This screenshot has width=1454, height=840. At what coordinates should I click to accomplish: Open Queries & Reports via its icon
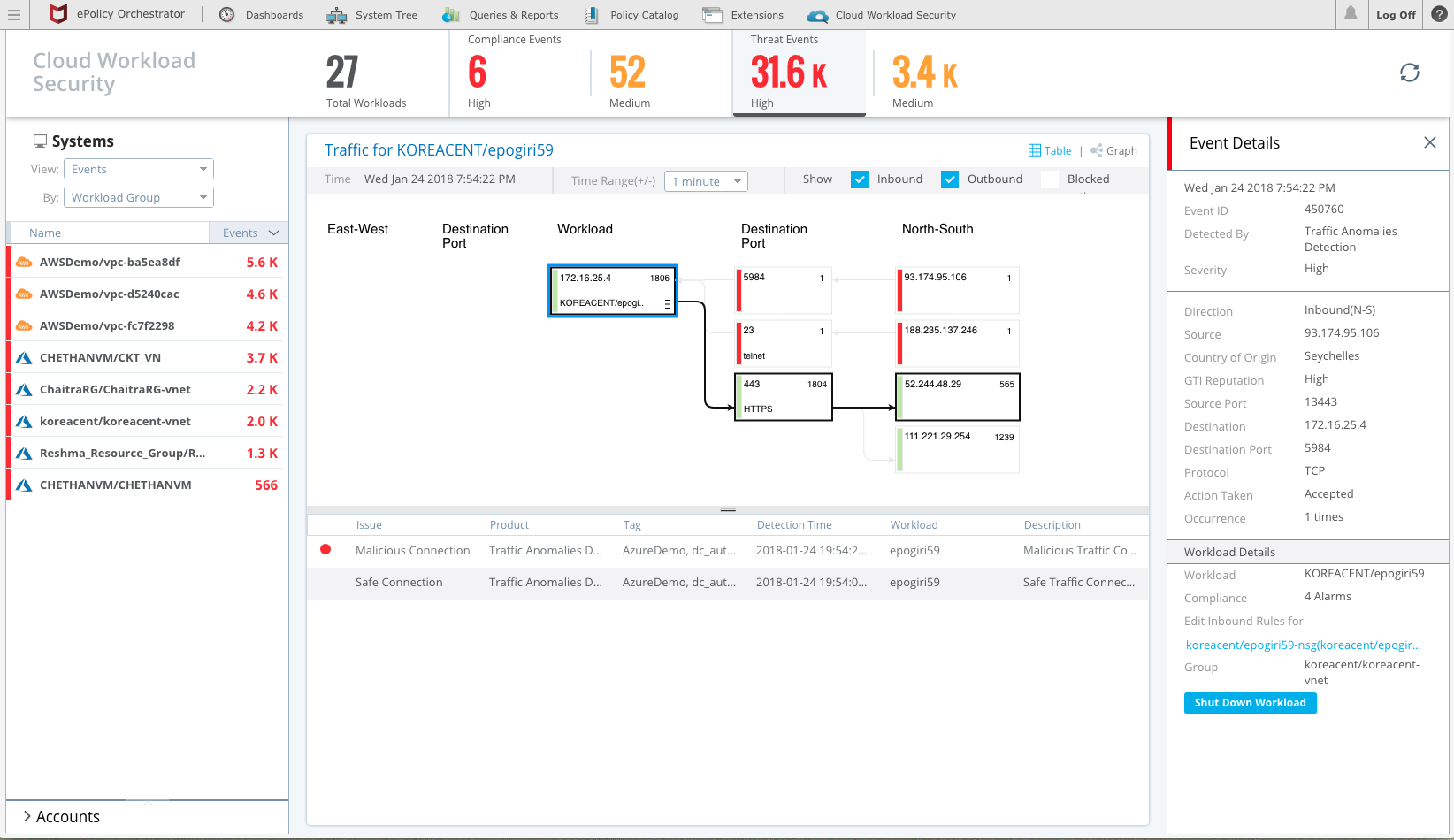[451, 14]
